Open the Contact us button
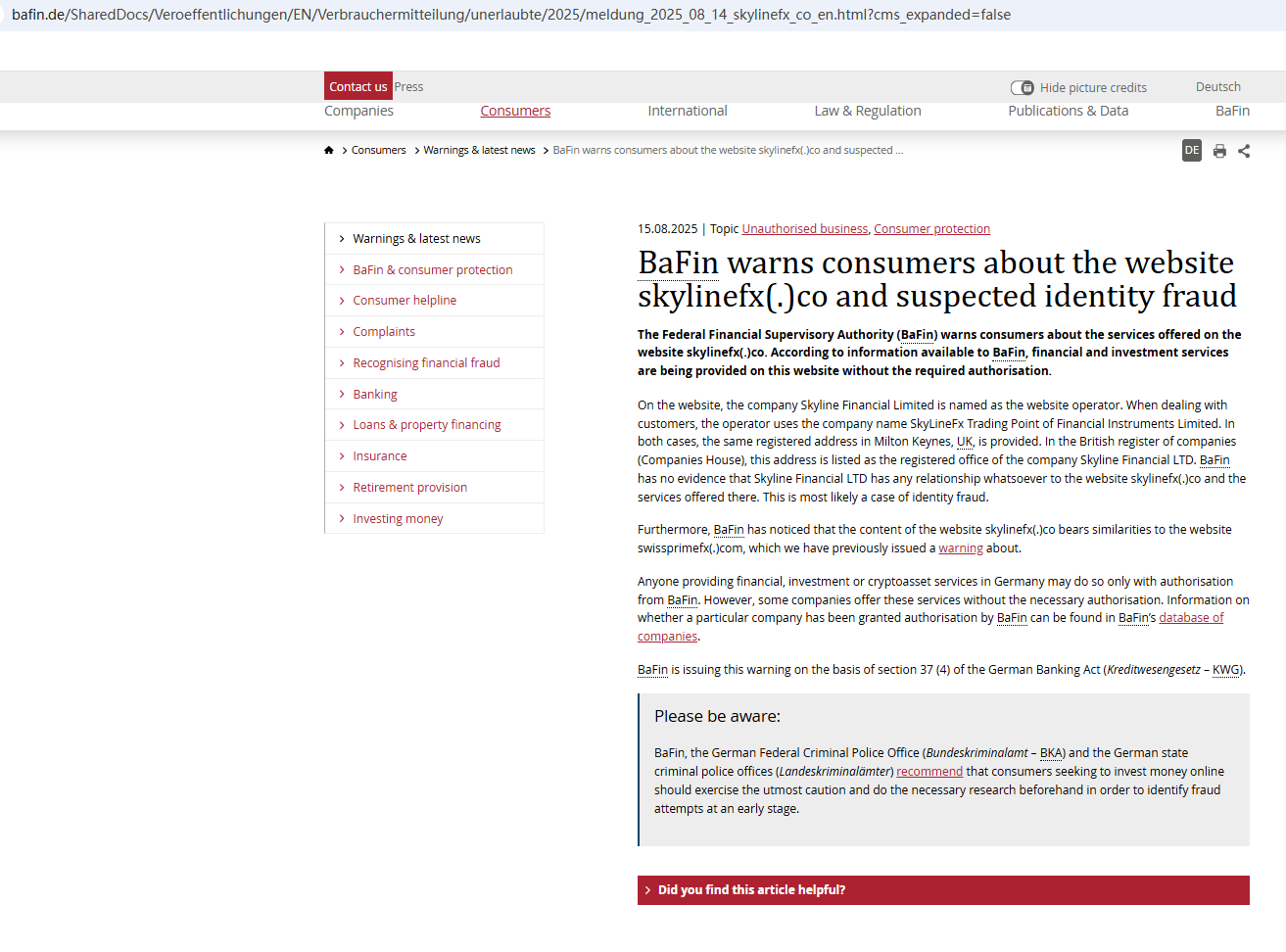 [358, 86]
